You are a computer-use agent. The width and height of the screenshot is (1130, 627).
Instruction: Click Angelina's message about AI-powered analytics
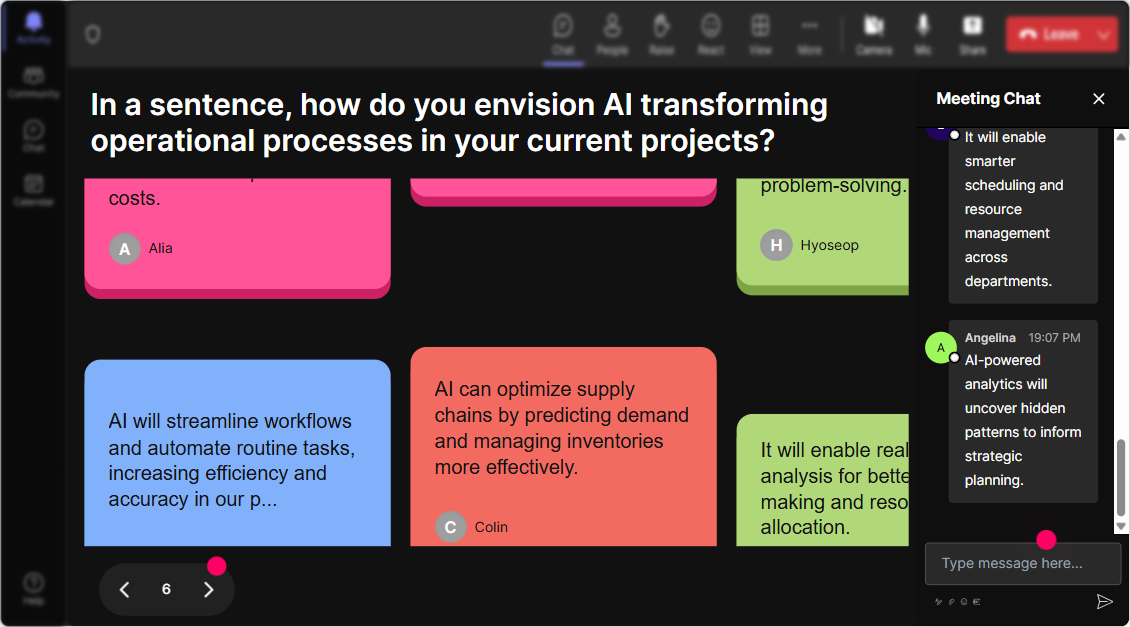point(1023,412)
